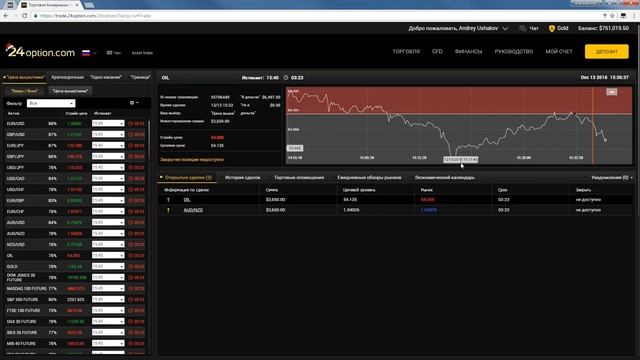640x360 pixels.
Task: Click the clock icon next to 03:23
Action: [x=286, y=78]
